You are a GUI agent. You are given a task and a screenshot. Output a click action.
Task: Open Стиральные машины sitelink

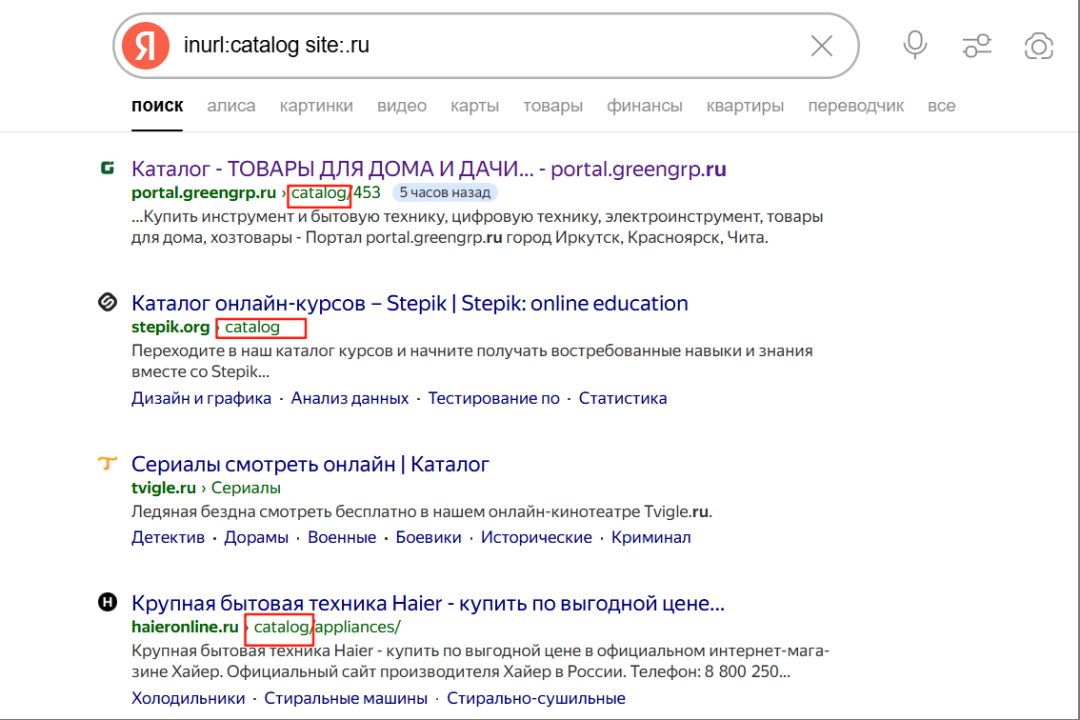point(346,699)
